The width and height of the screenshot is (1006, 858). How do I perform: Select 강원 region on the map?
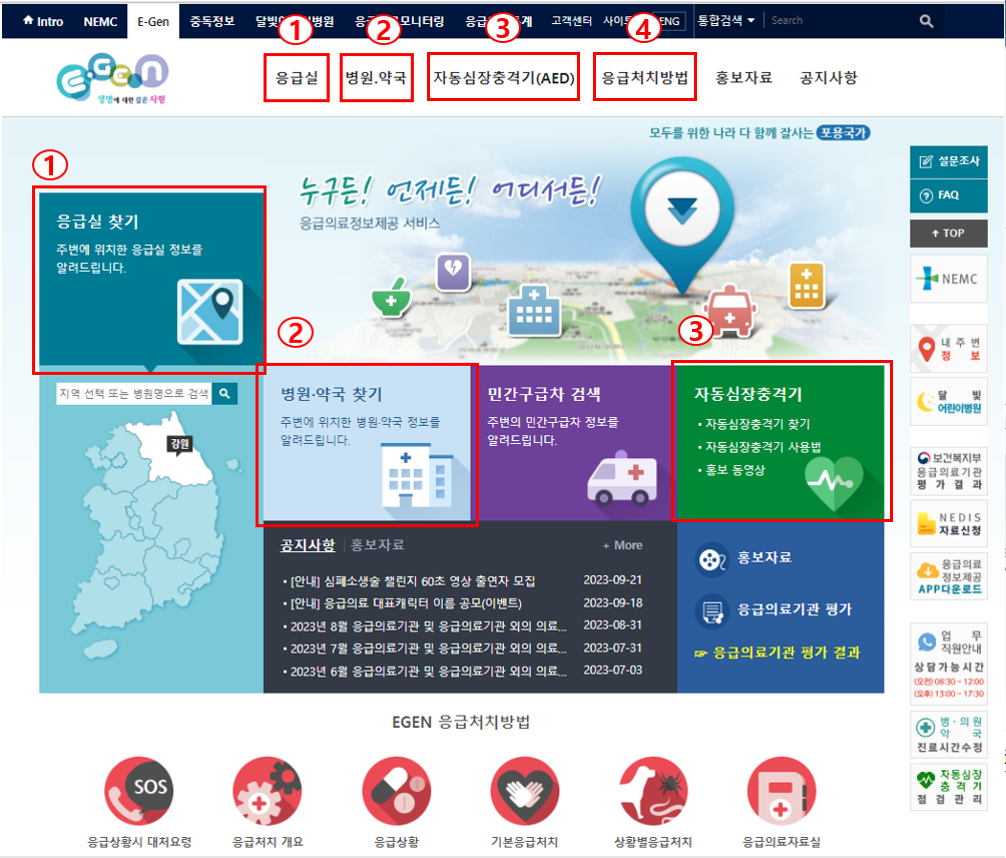pyautogui.click(x=180, y=444)
